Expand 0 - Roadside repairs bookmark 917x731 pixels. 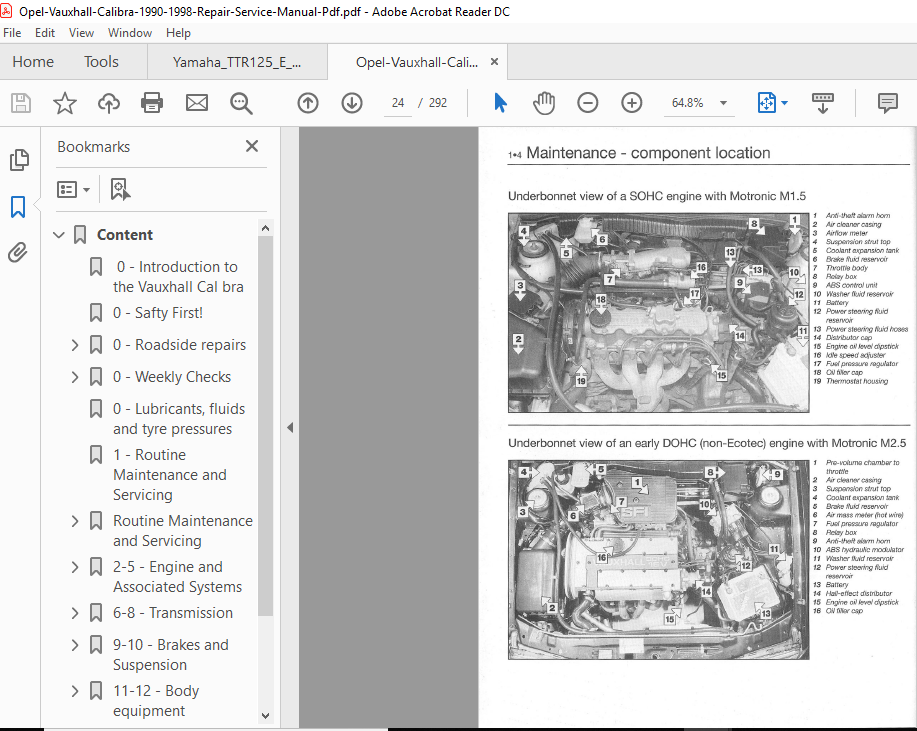click(x=75, y=345)
